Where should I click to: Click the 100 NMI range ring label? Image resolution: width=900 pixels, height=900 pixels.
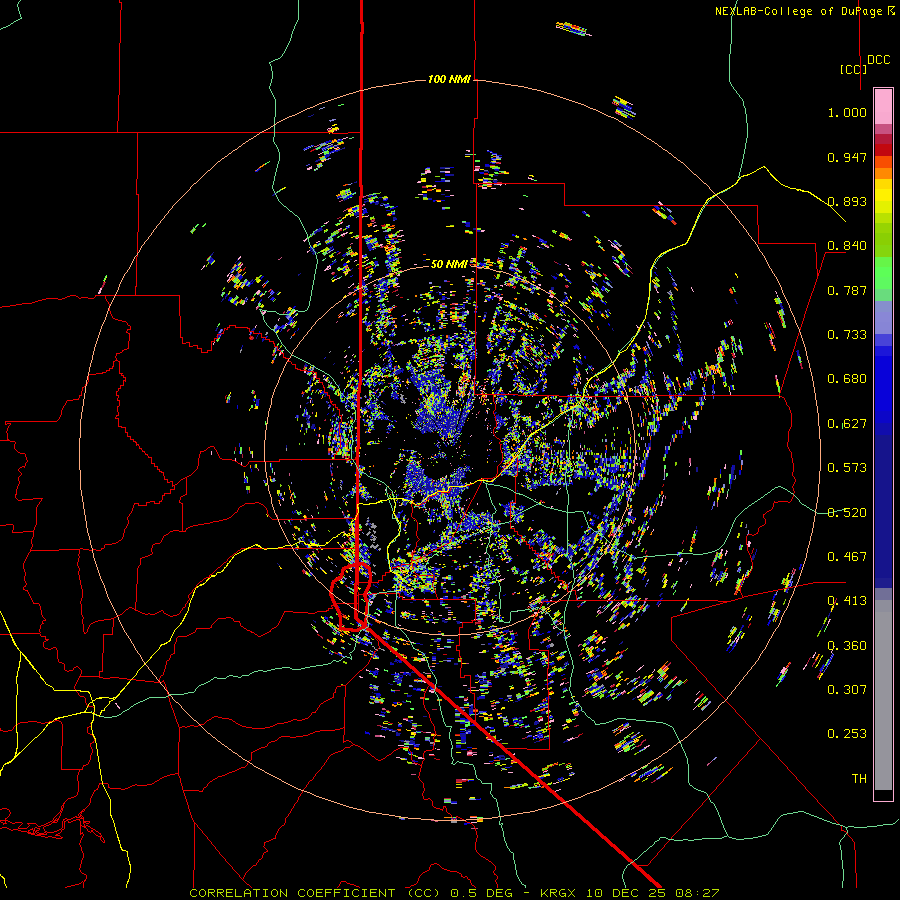(x=449, y=79)
